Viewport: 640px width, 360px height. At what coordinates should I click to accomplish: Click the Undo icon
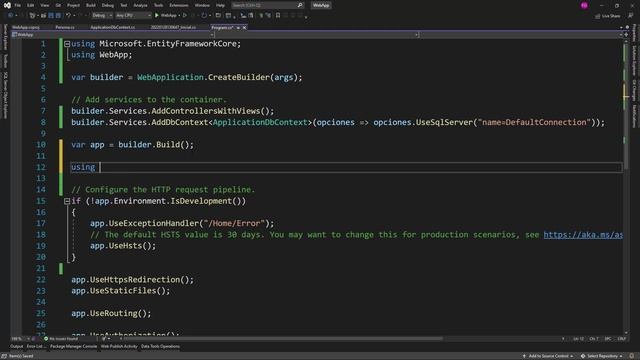[x=68, y=16]
